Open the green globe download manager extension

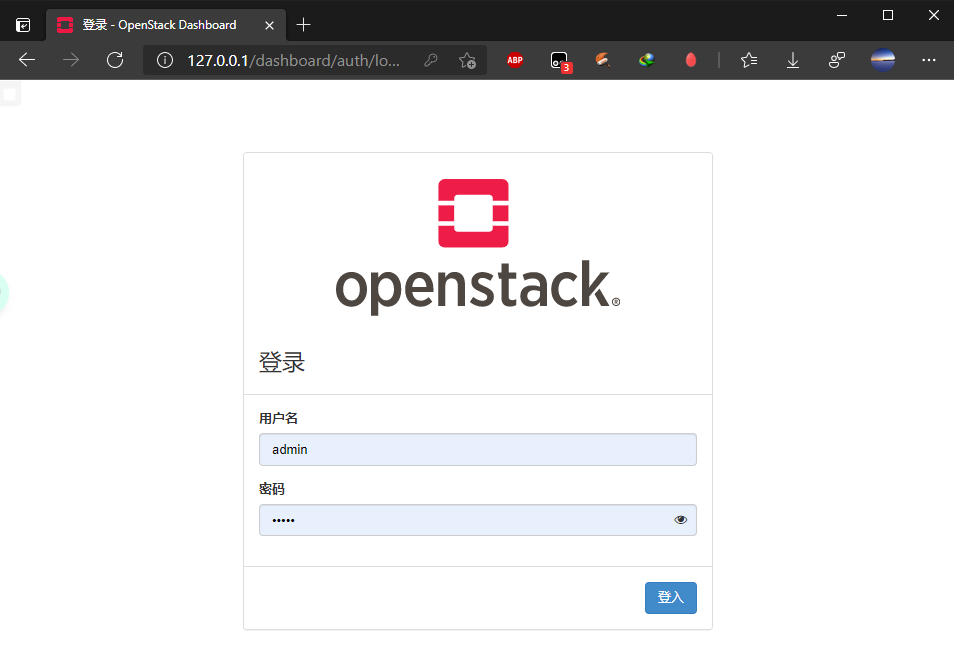pos(647,60)
